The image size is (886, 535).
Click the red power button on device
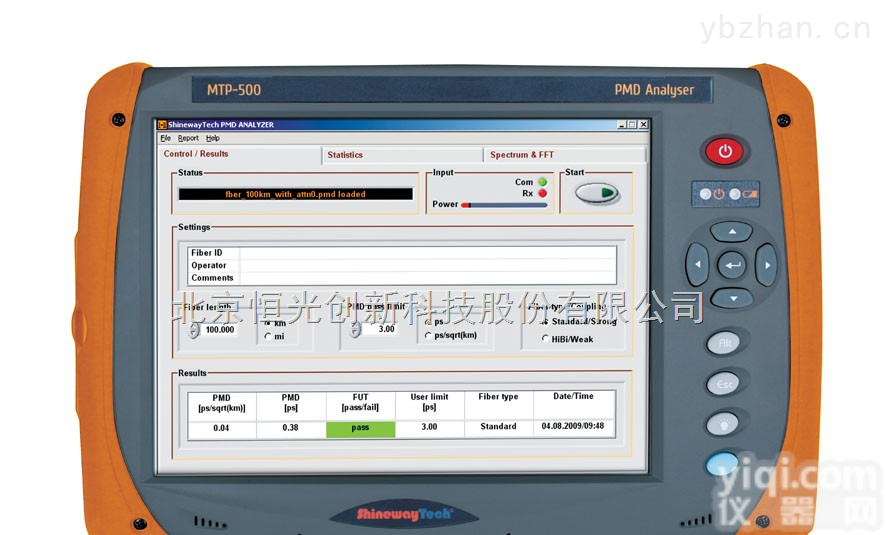point(725,151)
